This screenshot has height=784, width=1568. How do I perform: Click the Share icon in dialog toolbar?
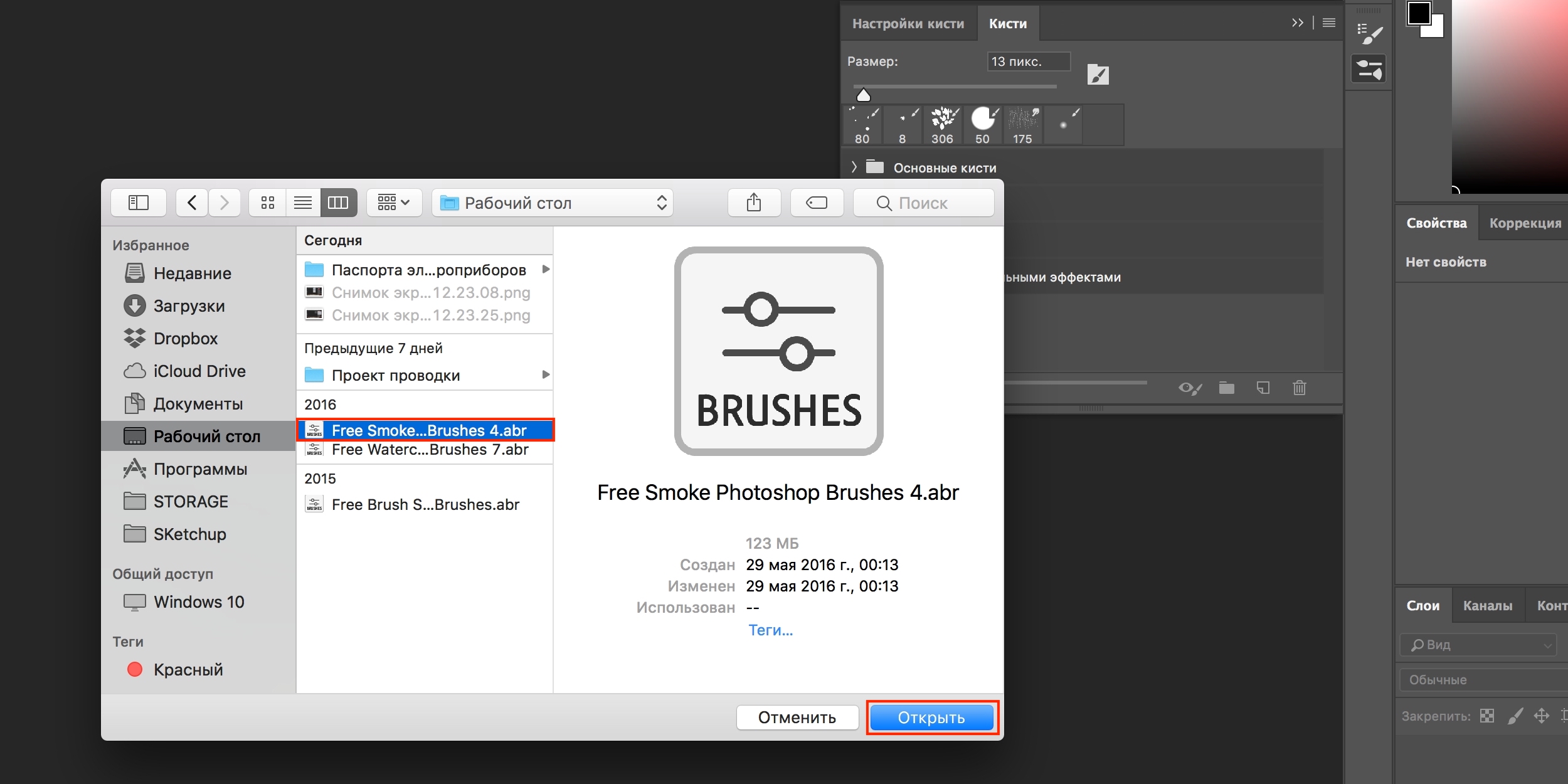click(x=754, y=203)
